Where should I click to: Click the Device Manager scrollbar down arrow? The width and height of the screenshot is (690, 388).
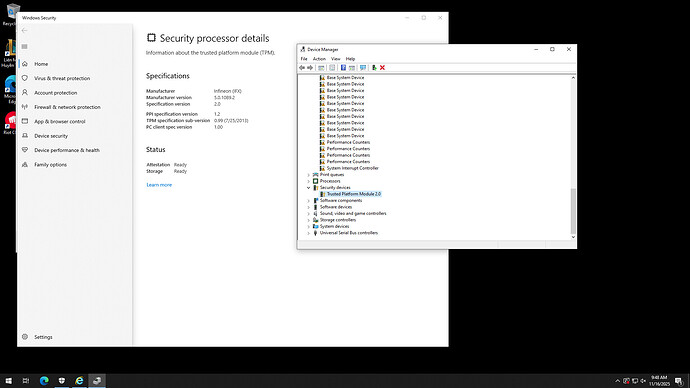click(573, 237)
